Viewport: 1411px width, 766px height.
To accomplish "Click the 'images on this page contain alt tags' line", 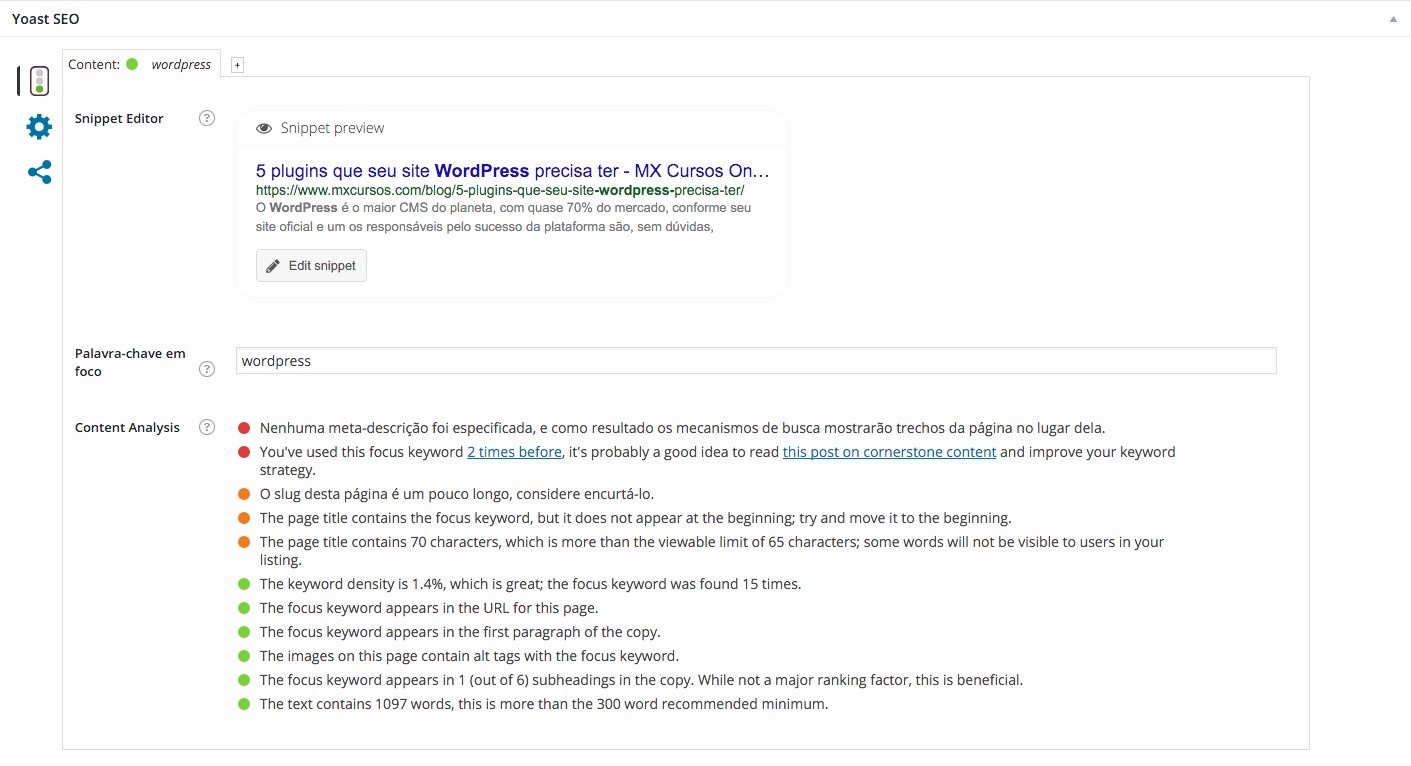I will [469, 656].
